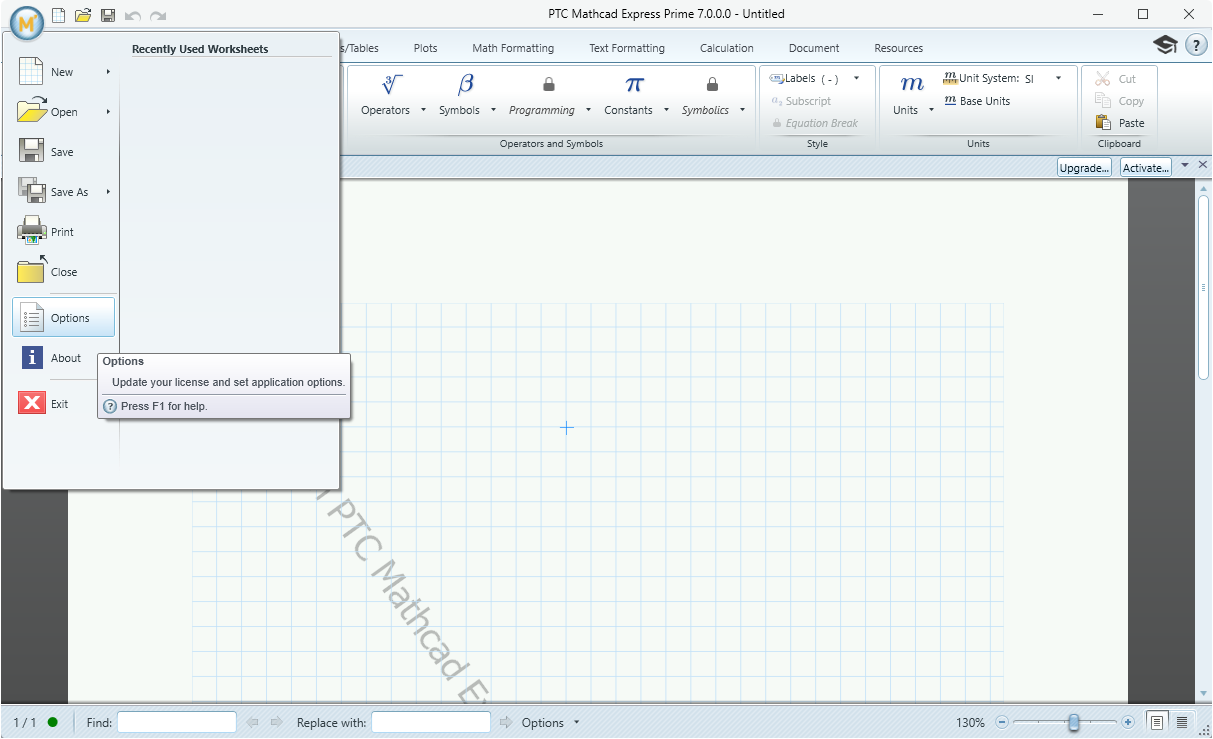Viewport: 1213px width, 739px height.
Task: Click the Symbols beta icon
Action: [x=466, y=84]
